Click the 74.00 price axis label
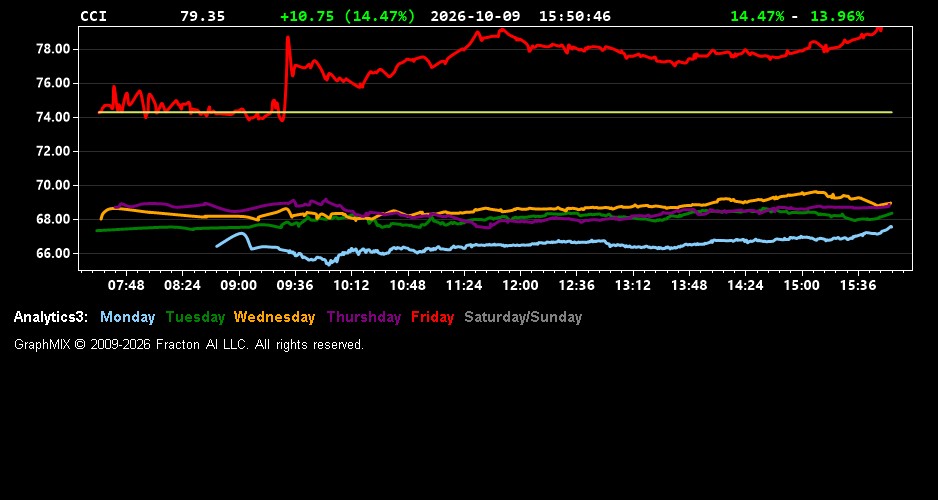This screenshot has height=500, width=938. (54, 117)
